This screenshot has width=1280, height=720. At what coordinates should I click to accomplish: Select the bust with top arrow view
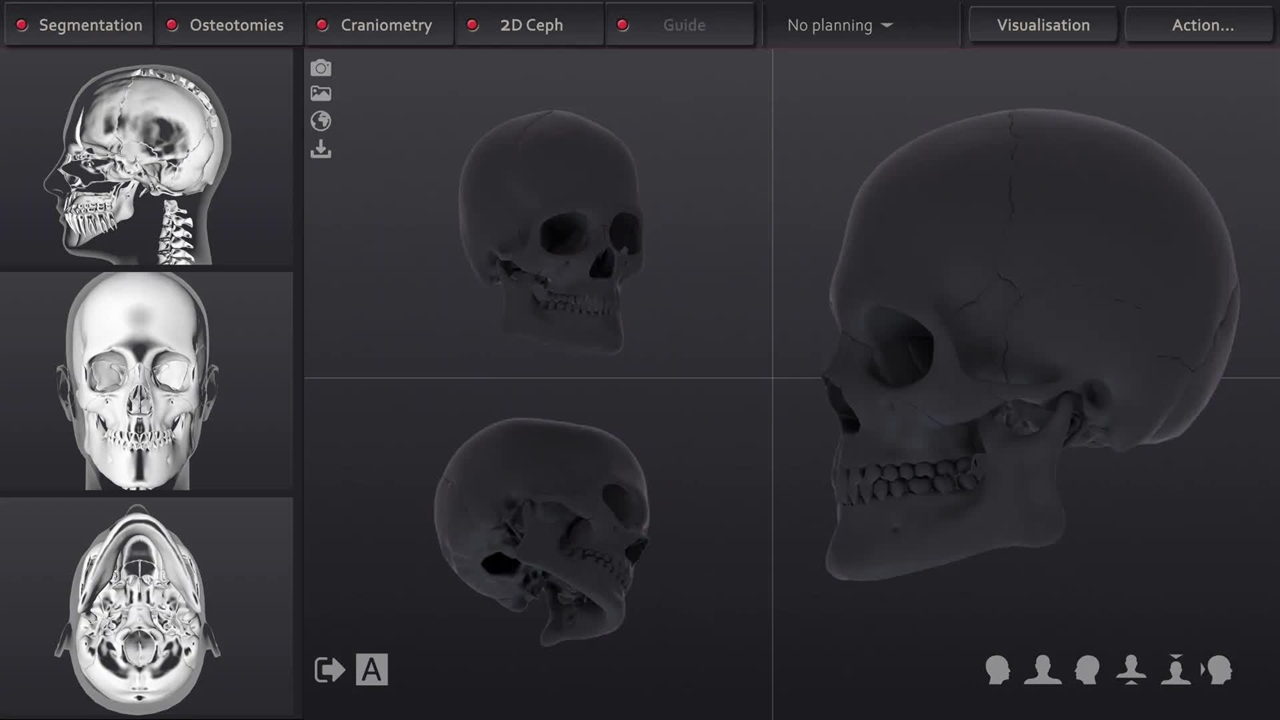coord(1175,670)
